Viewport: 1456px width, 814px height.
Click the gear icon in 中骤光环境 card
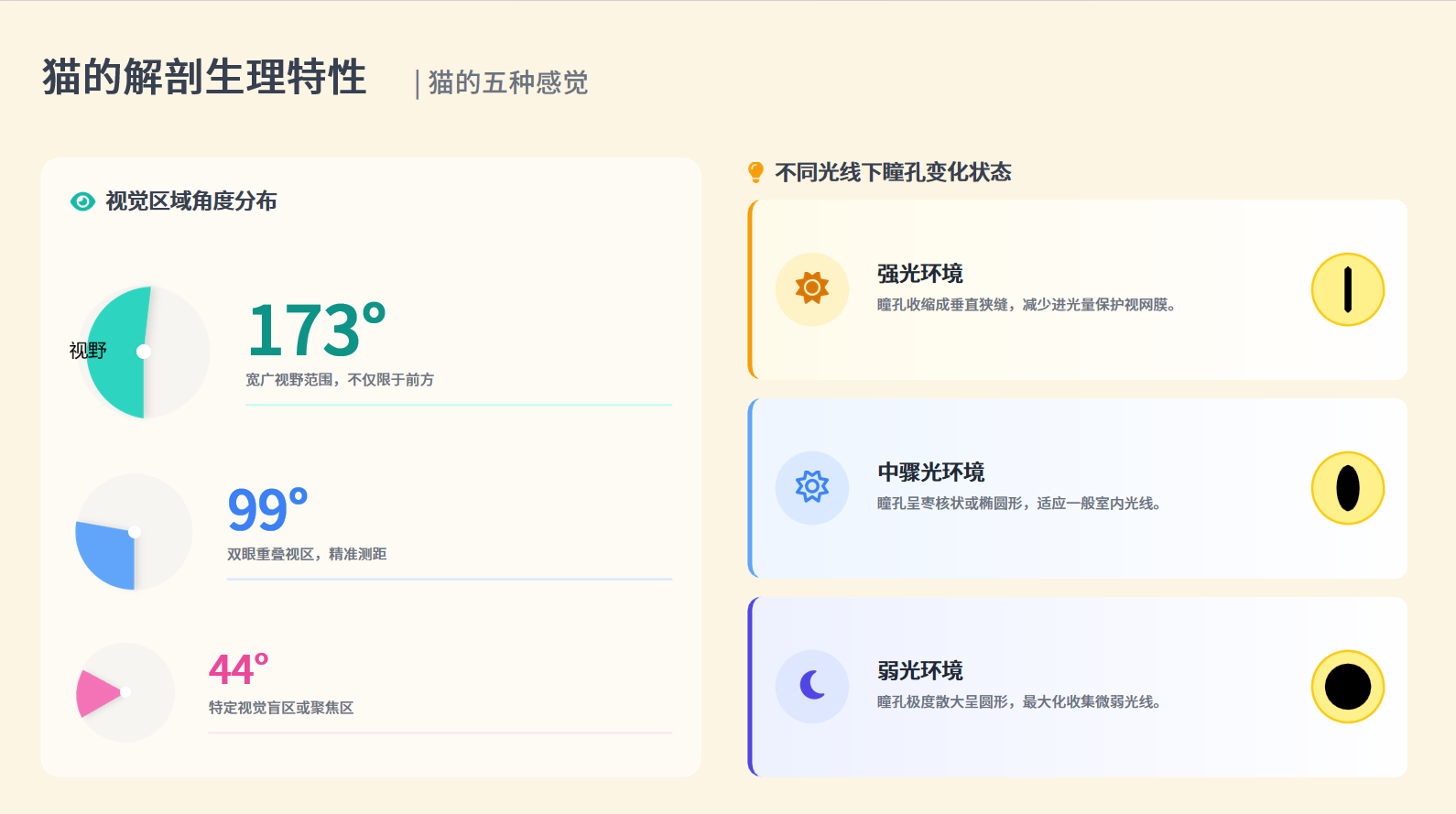click(x=811, y=487)
